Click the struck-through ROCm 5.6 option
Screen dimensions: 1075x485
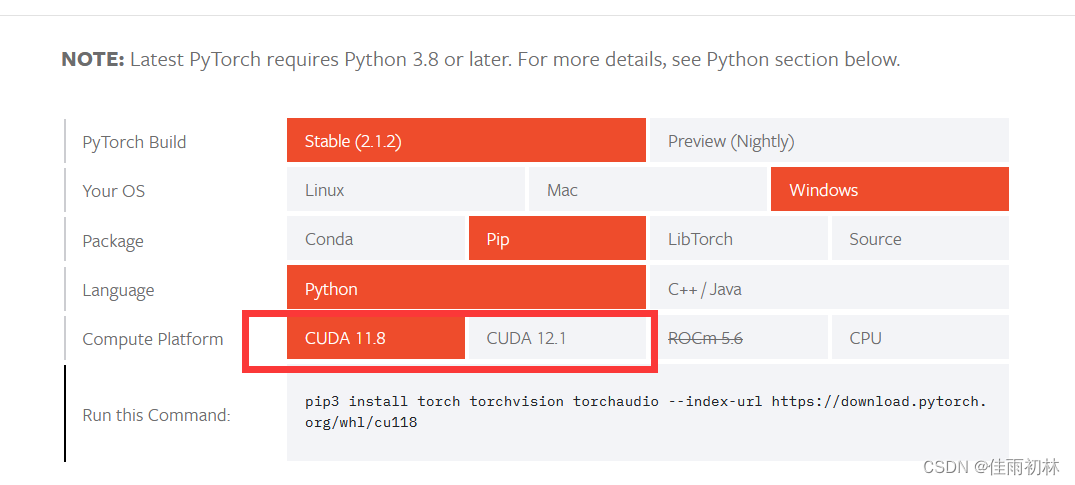[738, 338]
